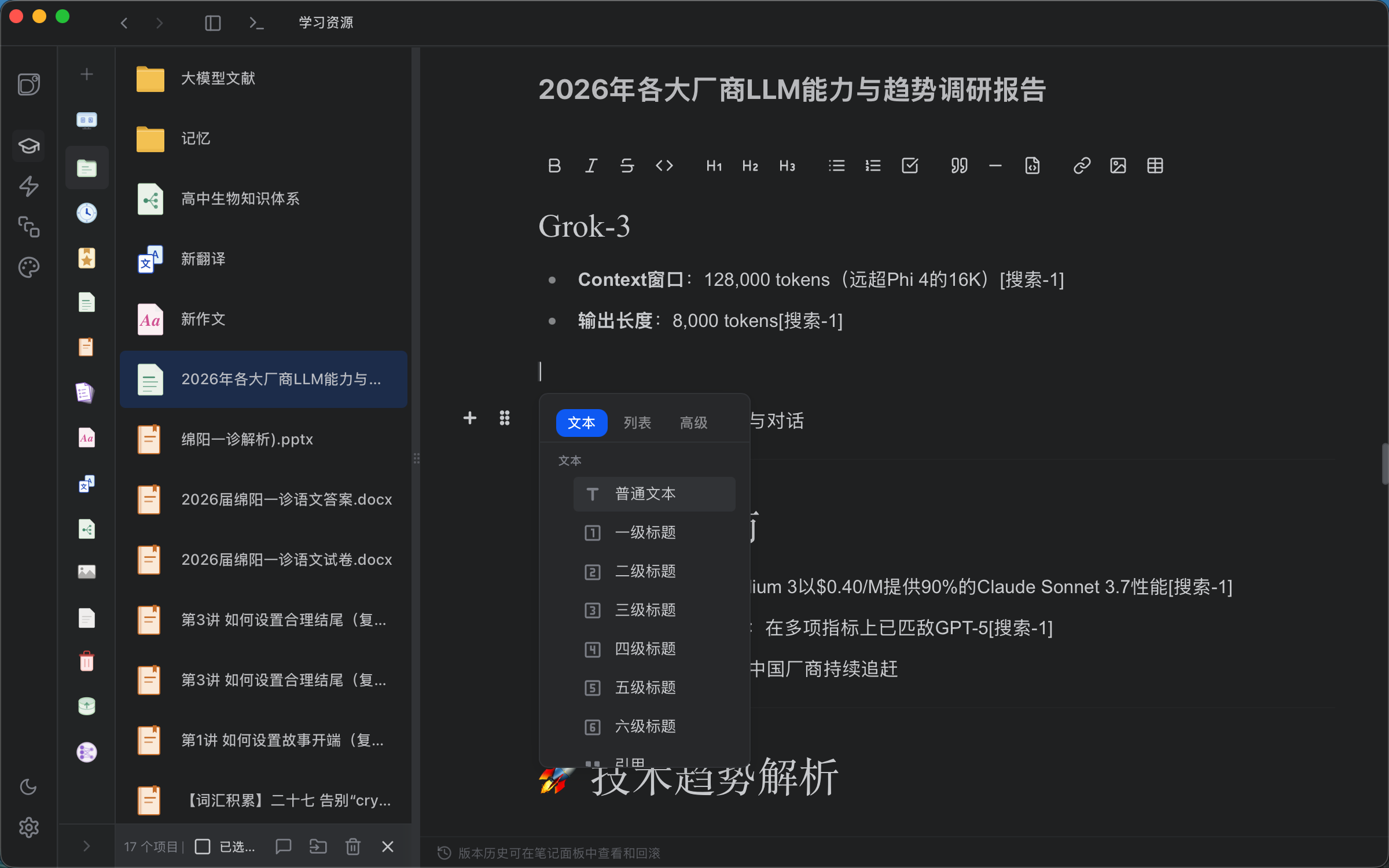Choose 二级标题 block type

pyautogui.click(x=654, y=572)
